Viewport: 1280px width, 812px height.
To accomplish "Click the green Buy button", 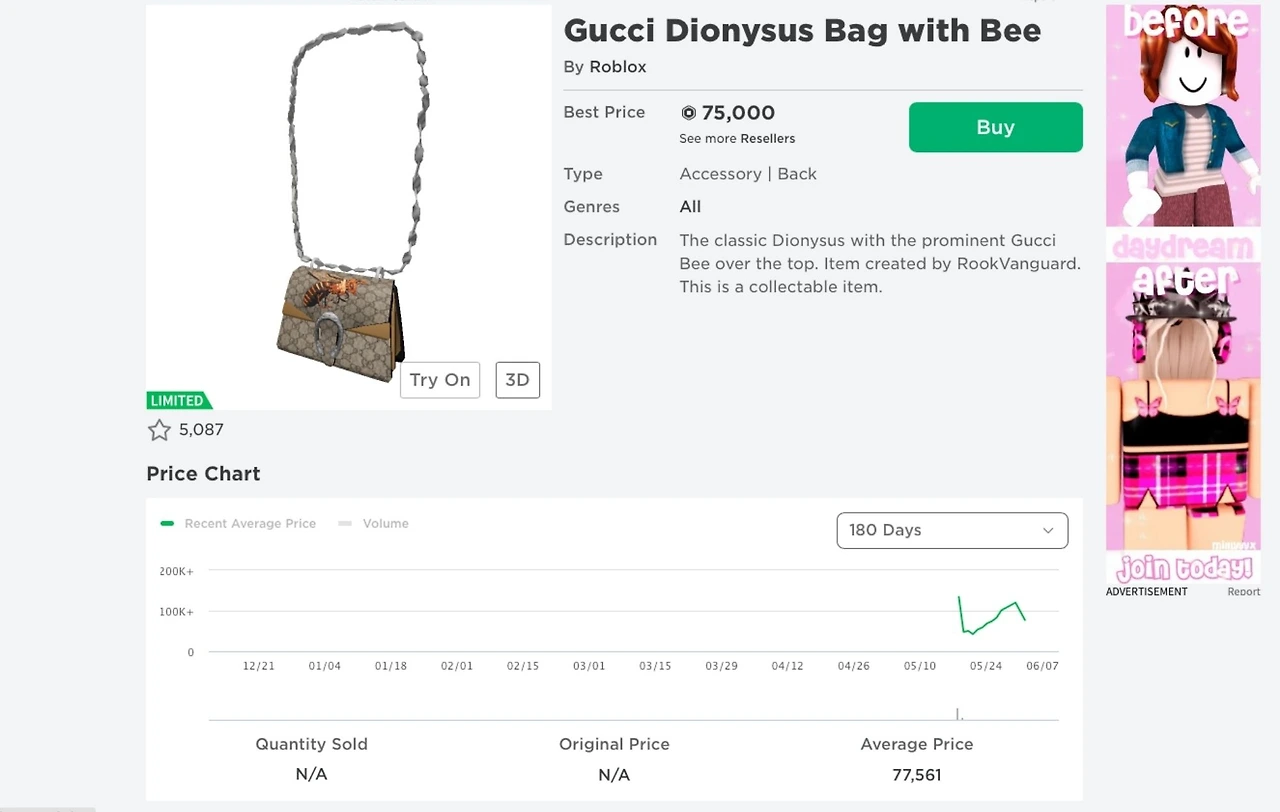I will pos(995,127).
